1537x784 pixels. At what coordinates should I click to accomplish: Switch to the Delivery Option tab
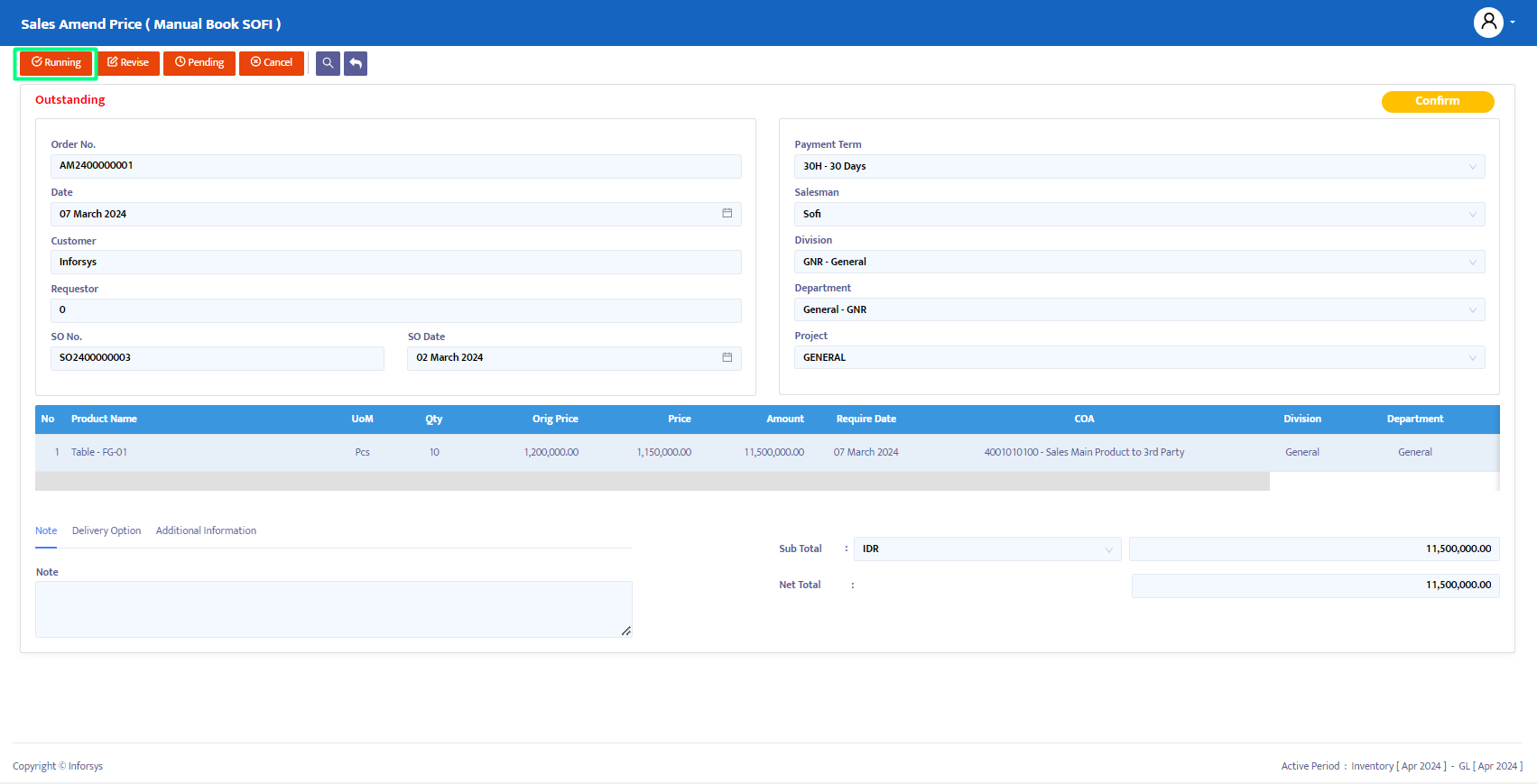(x=106, y=530)
